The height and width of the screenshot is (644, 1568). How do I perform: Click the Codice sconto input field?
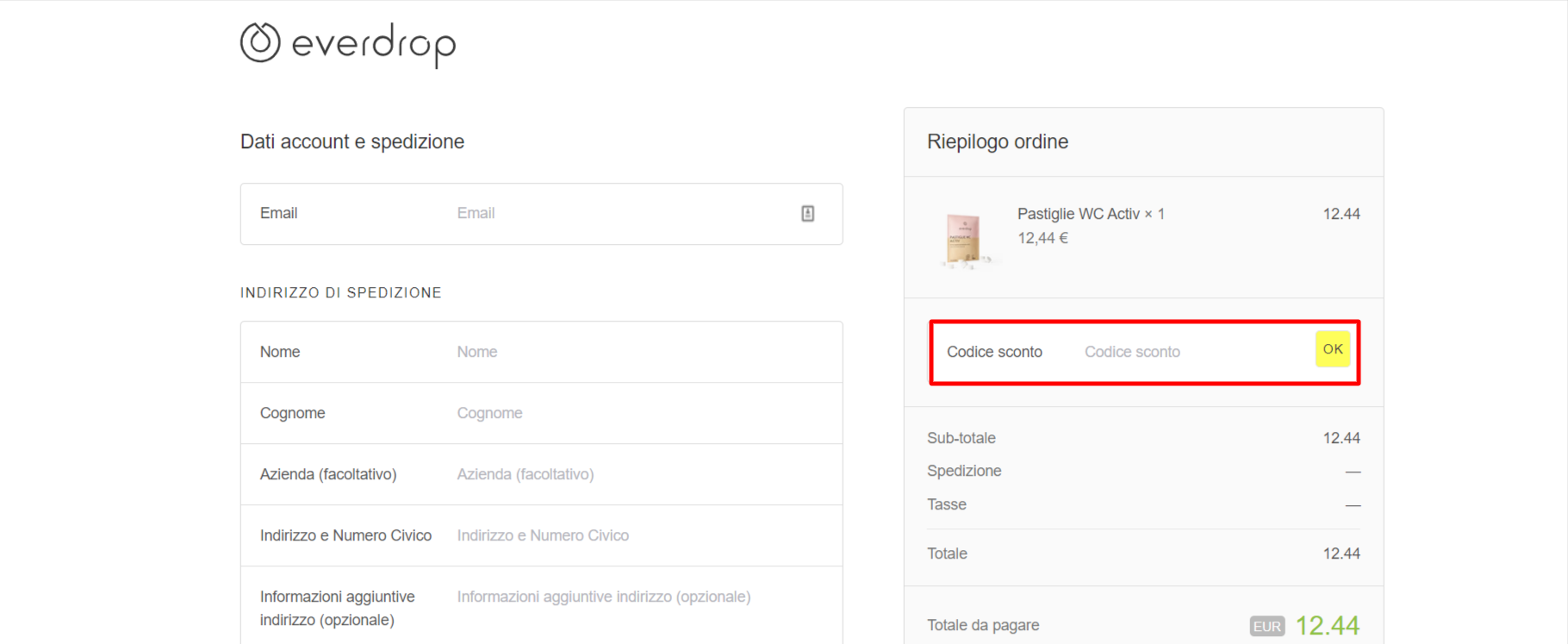(x=1193, y=352)
